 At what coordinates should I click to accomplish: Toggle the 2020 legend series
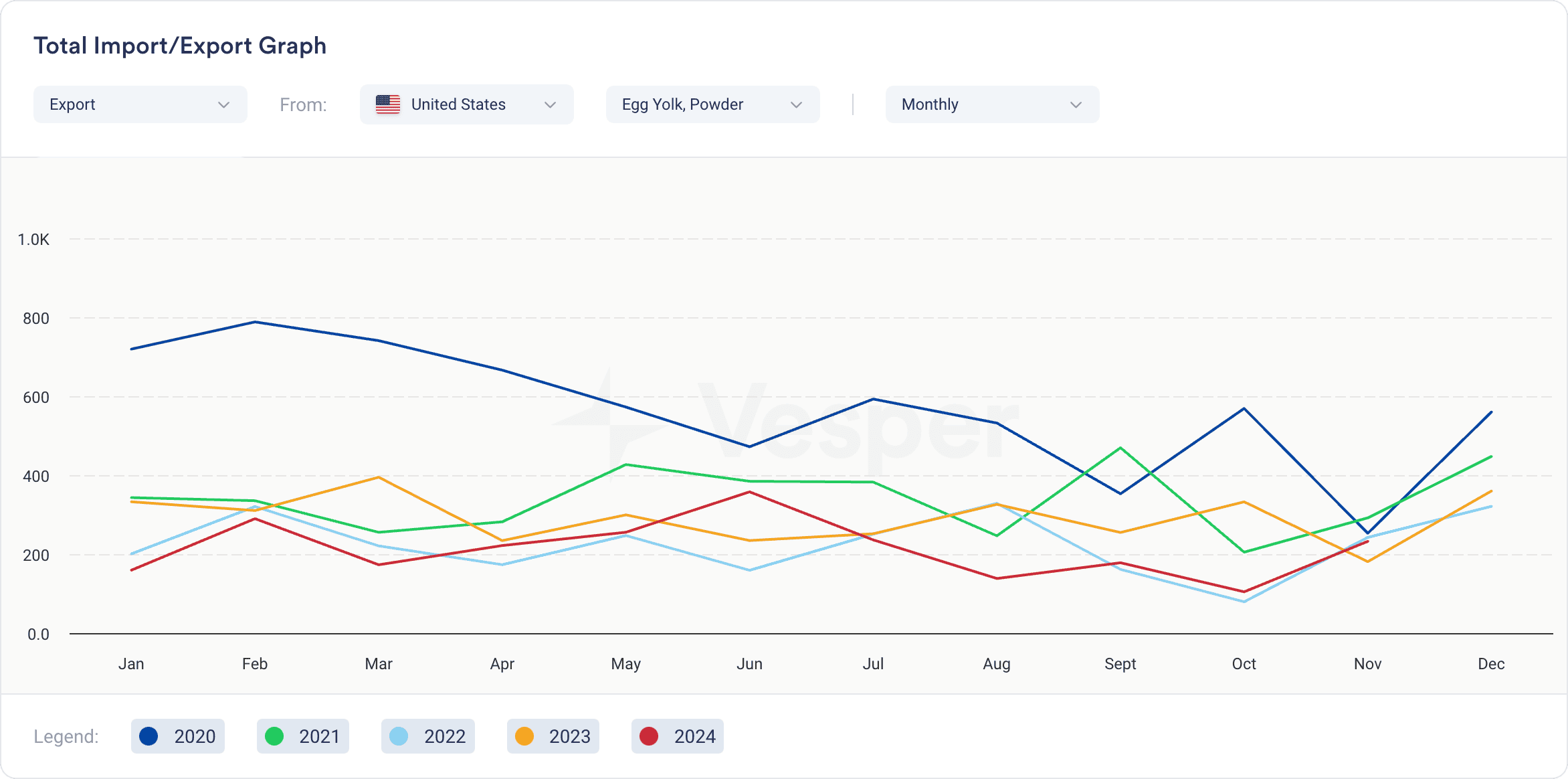178,736
